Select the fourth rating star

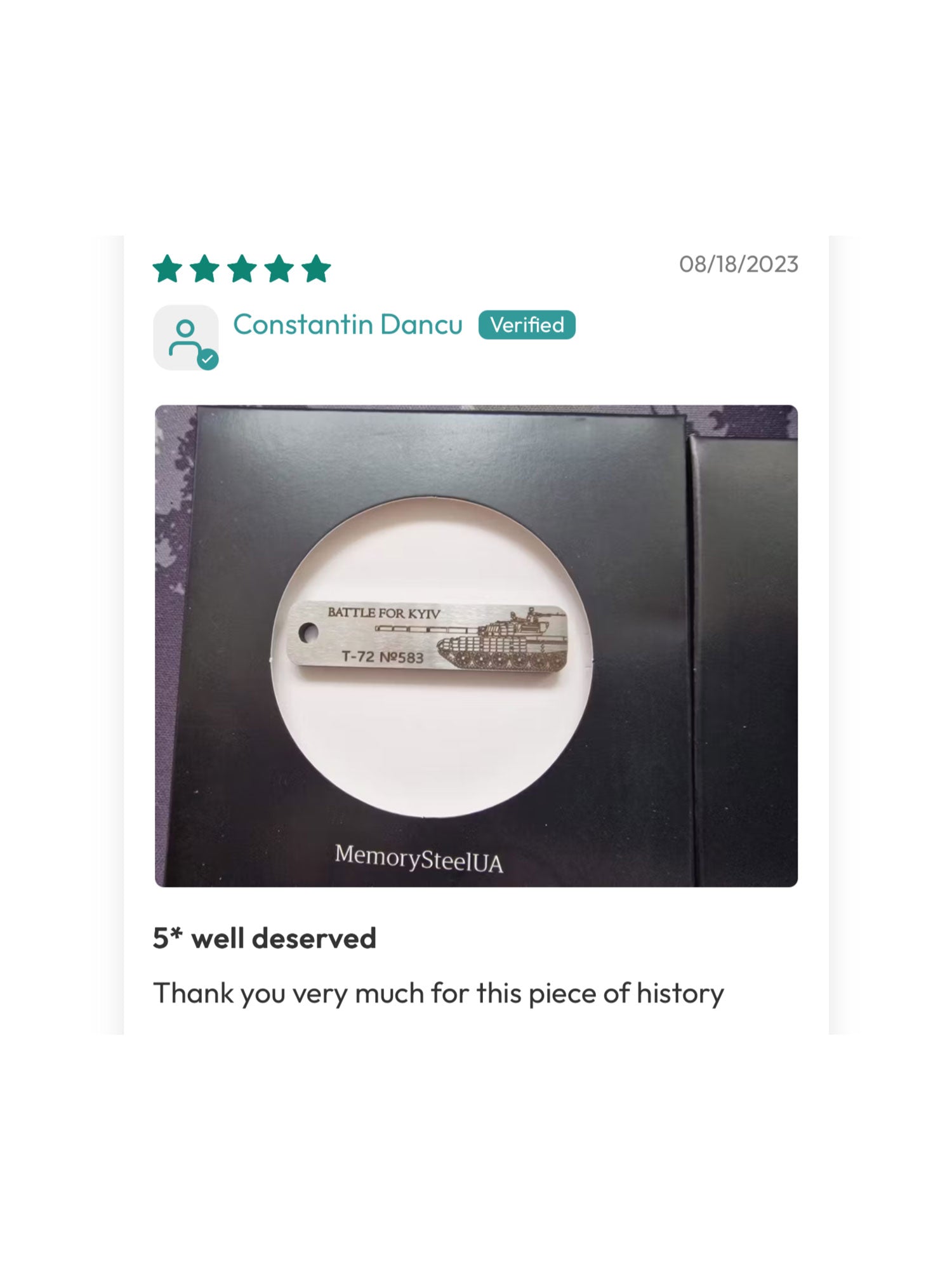[279, 269]
